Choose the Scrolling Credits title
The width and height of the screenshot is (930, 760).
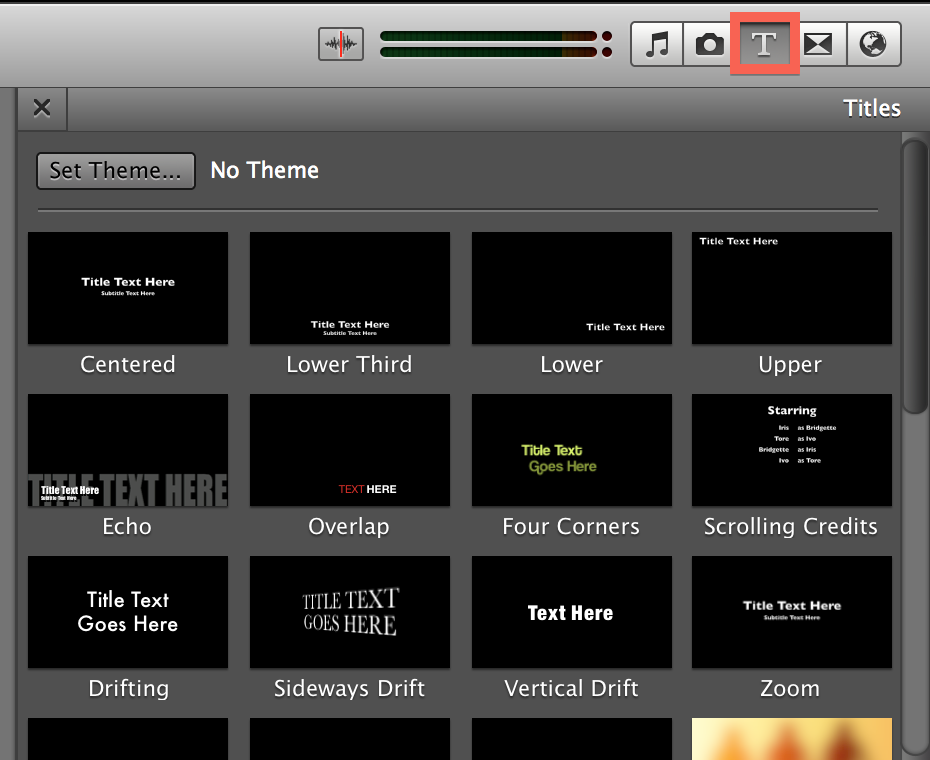pos(792,450)
